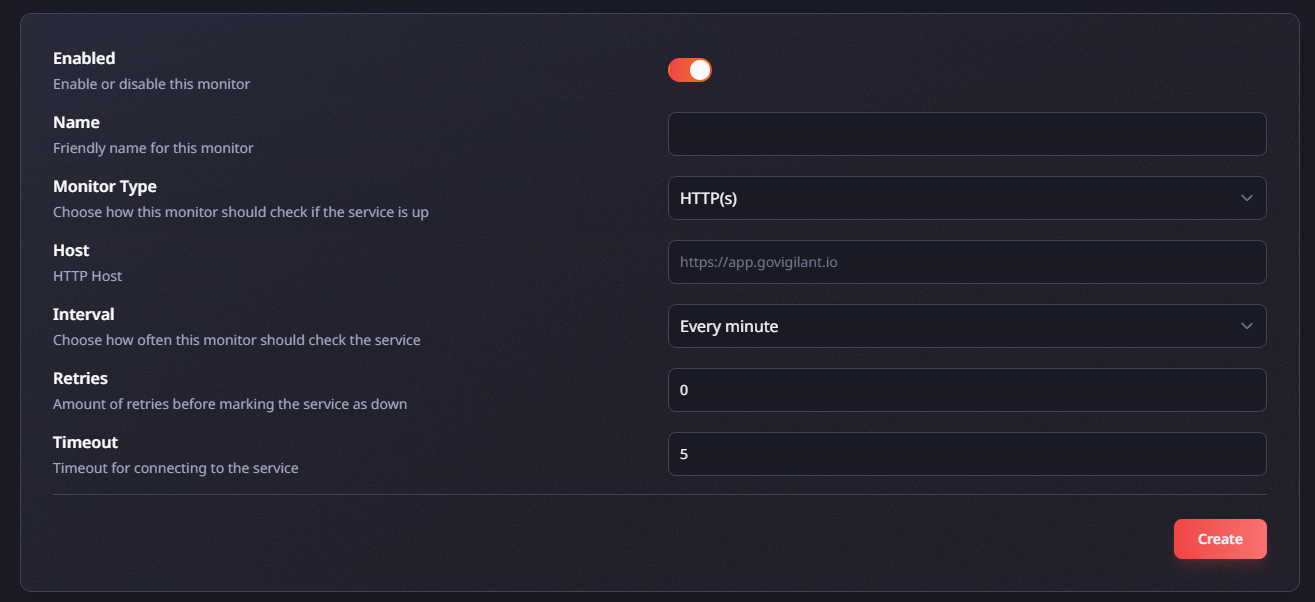Click the "Retries" heading label

pyautogui.click(x=80, y=378)
